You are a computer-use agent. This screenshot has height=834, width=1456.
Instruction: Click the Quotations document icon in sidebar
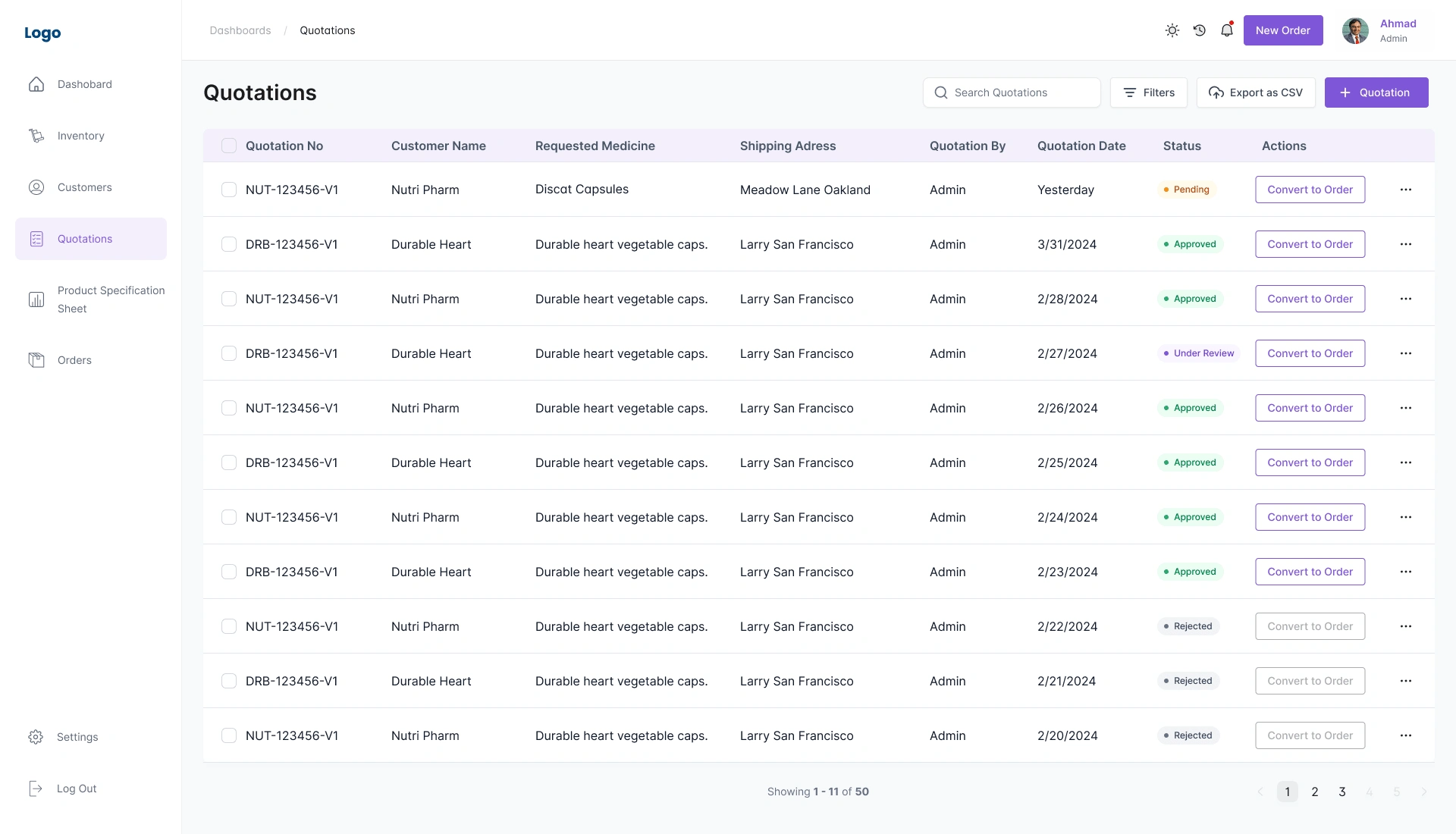(x=36, y=239)
